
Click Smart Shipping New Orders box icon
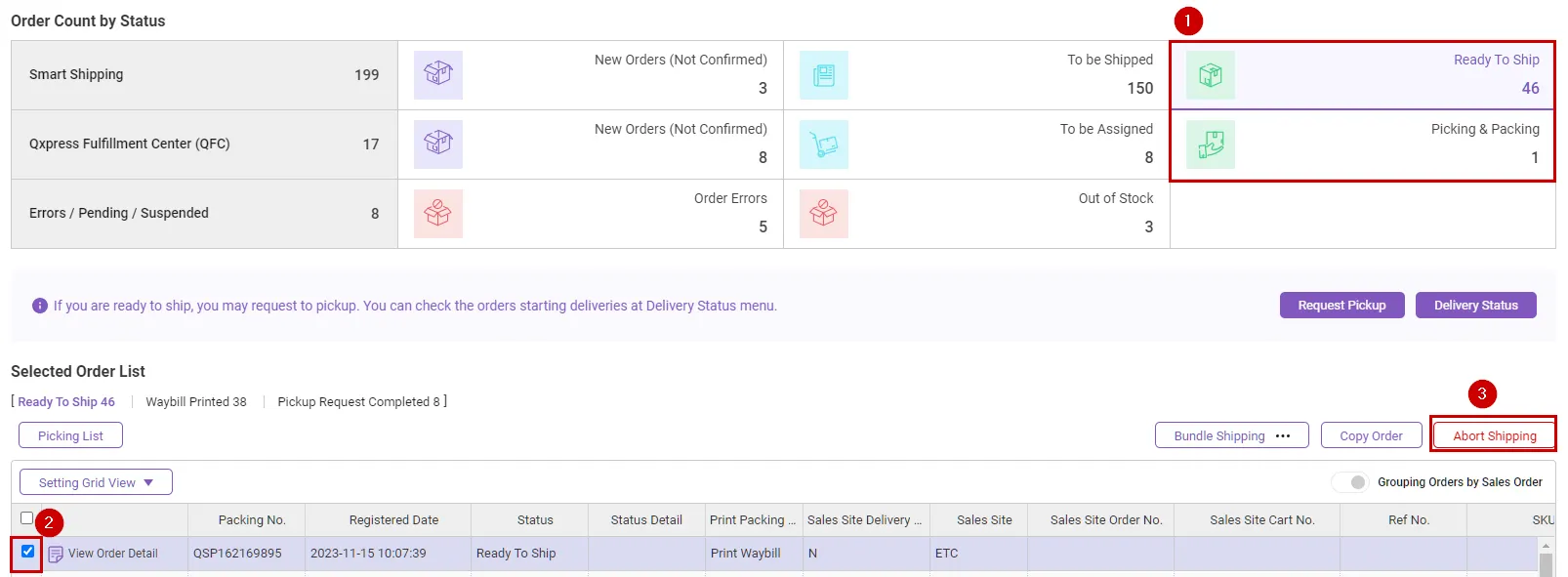(437, 75)
